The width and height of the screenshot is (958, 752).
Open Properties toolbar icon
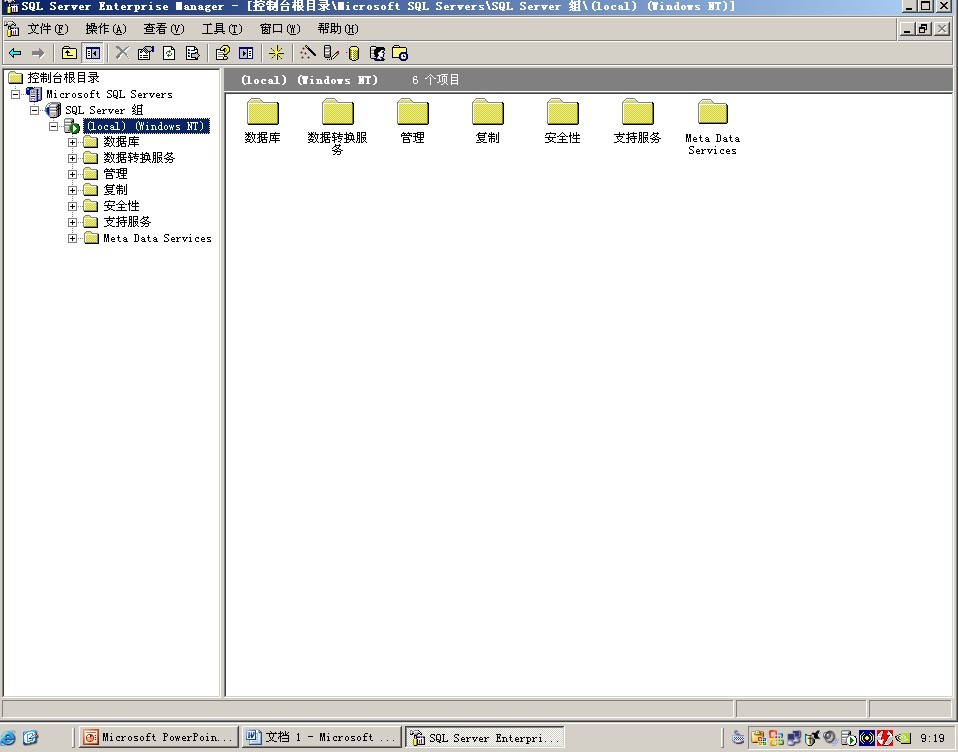coord(145,53)
